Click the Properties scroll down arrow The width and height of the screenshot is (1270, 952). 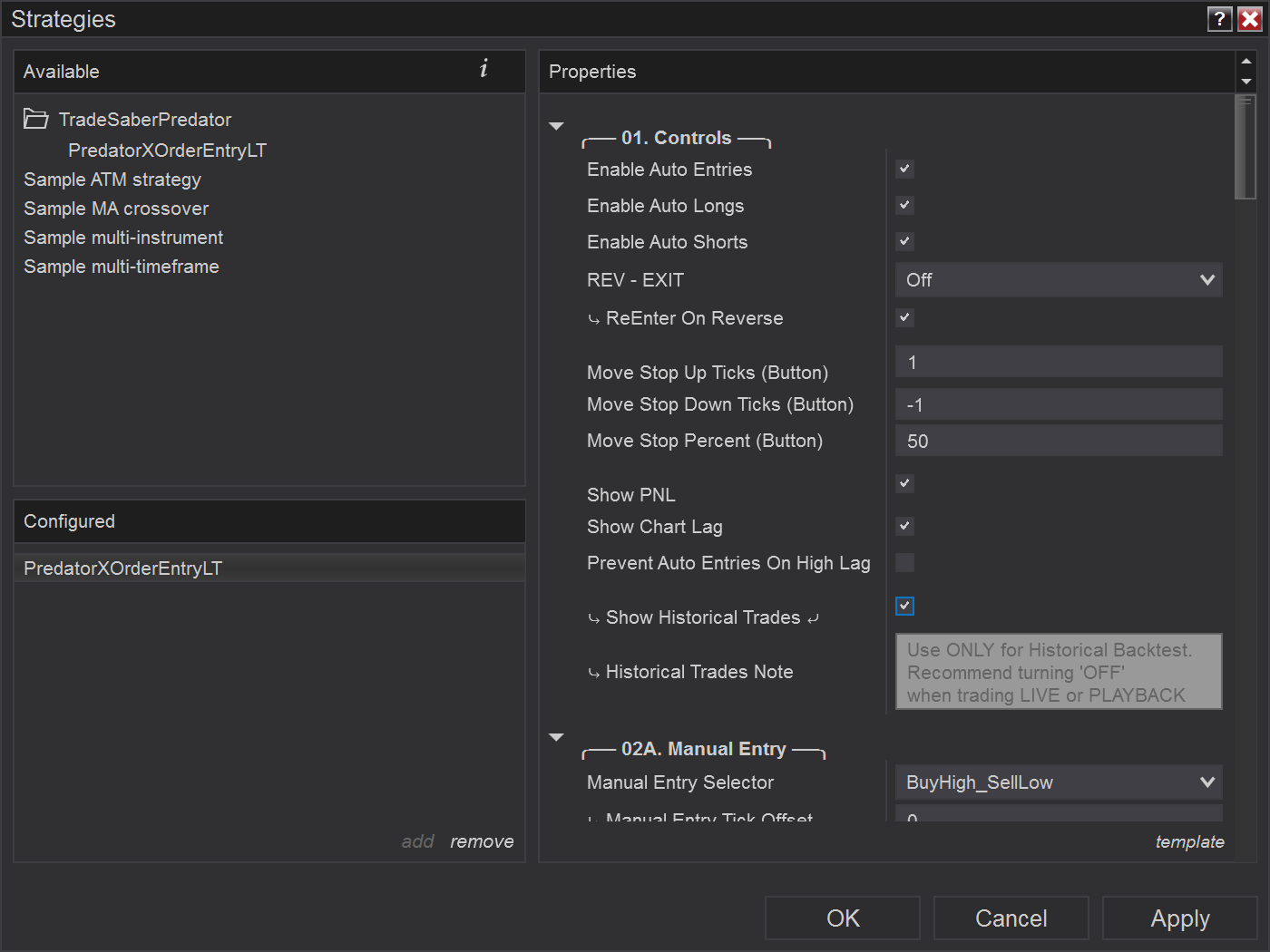(1246, 82)
